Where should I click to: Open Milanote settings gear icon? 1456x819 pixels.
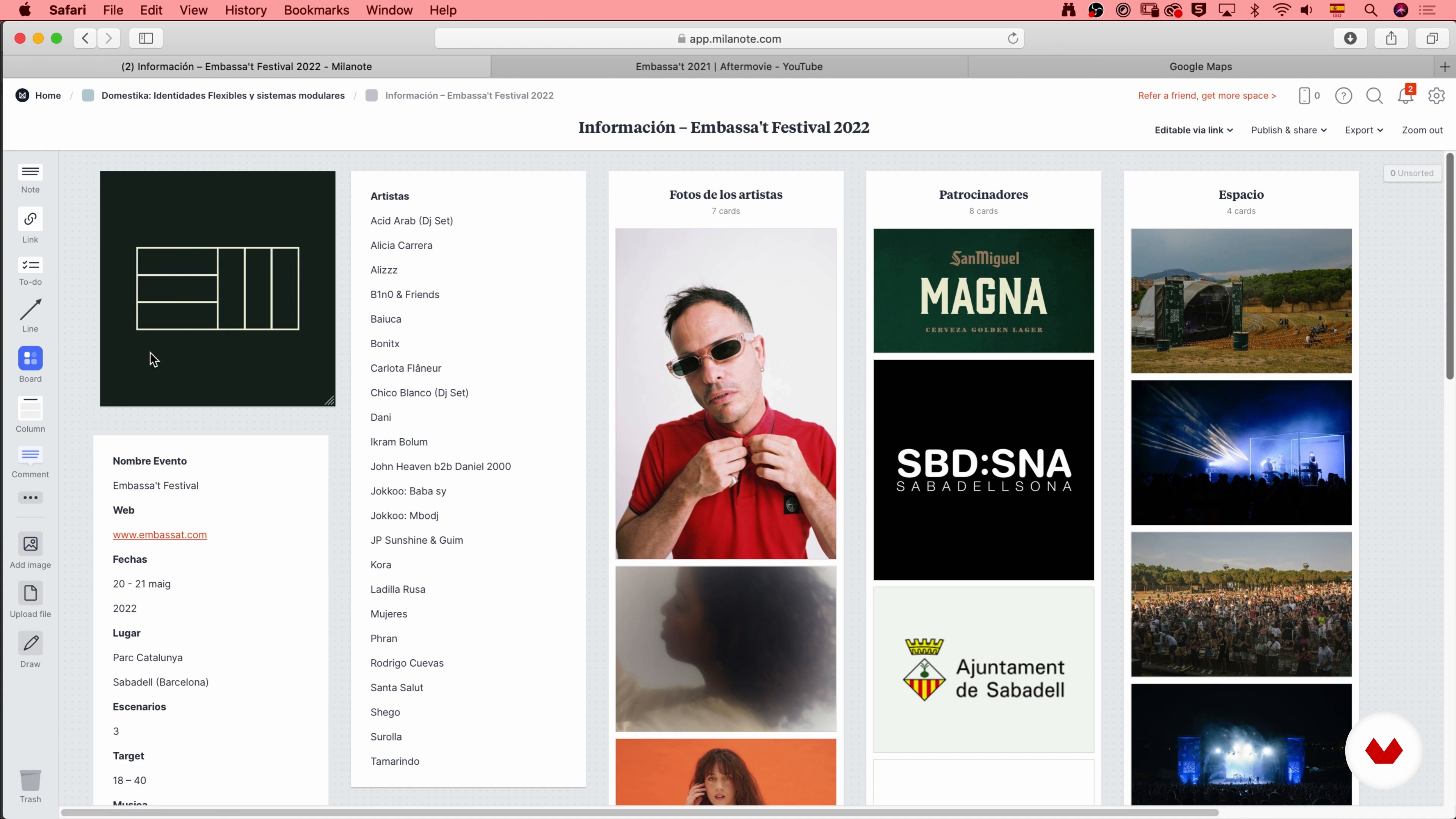[1436, 96]
